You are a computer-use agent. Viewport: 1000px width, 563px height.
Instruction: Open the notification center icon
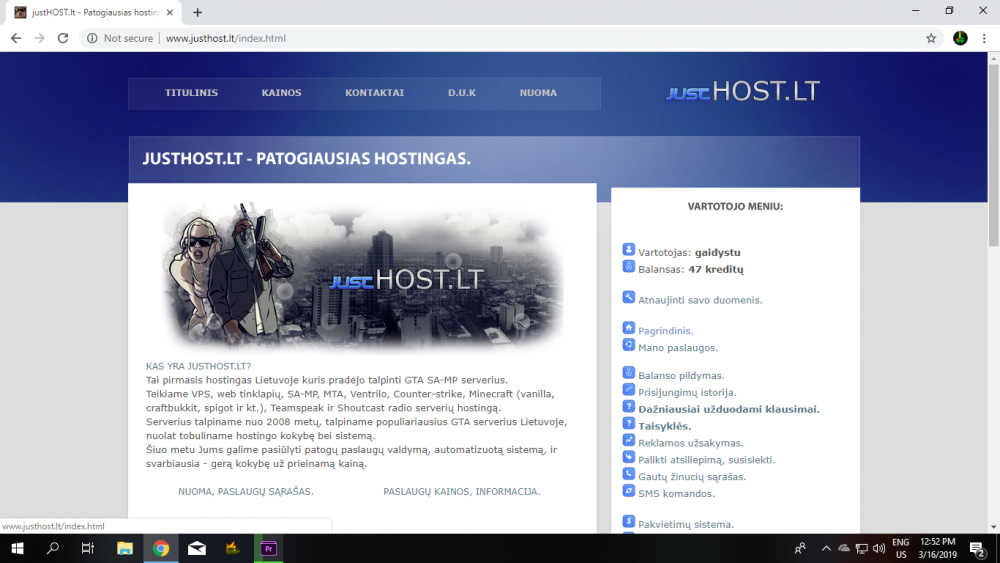click(x=978, y=548)
